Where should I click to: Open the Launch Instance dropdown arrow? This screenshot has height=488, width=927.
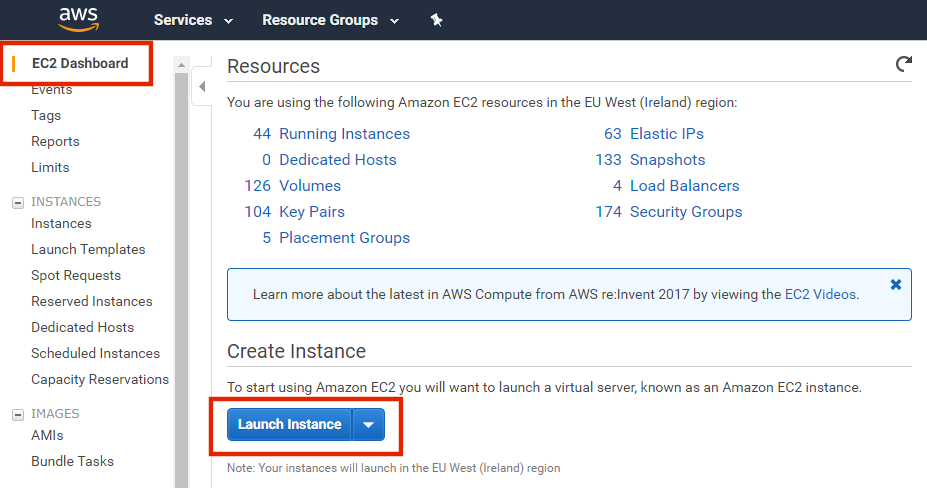click(x=368, y=424)
